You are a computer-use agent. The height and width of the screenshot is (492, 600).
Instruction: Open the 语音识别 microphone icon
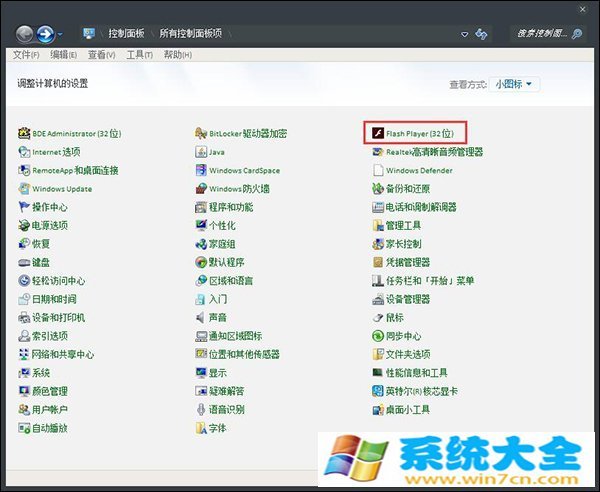tap(201, 409)
